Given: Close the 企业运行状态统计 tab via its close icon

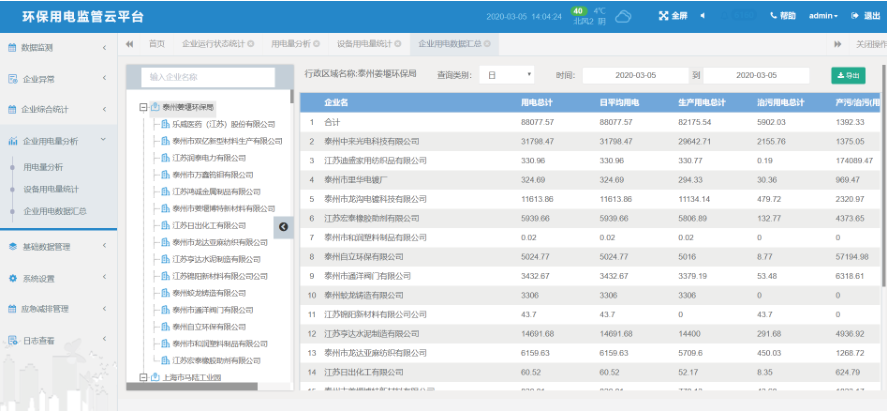Looking at the screenshot, I should 250,44.
